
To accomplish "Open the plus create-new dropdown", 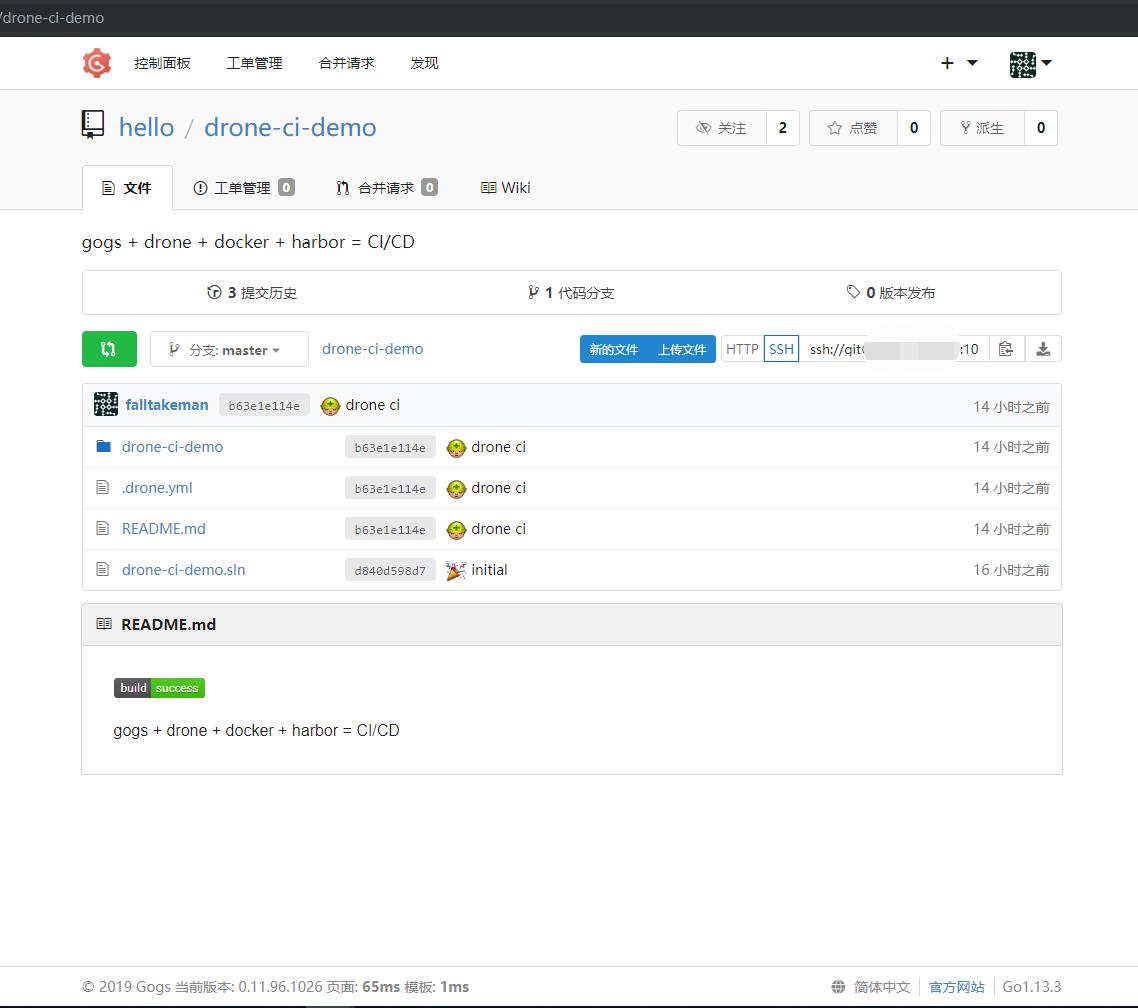I will (x=959, y=63).
